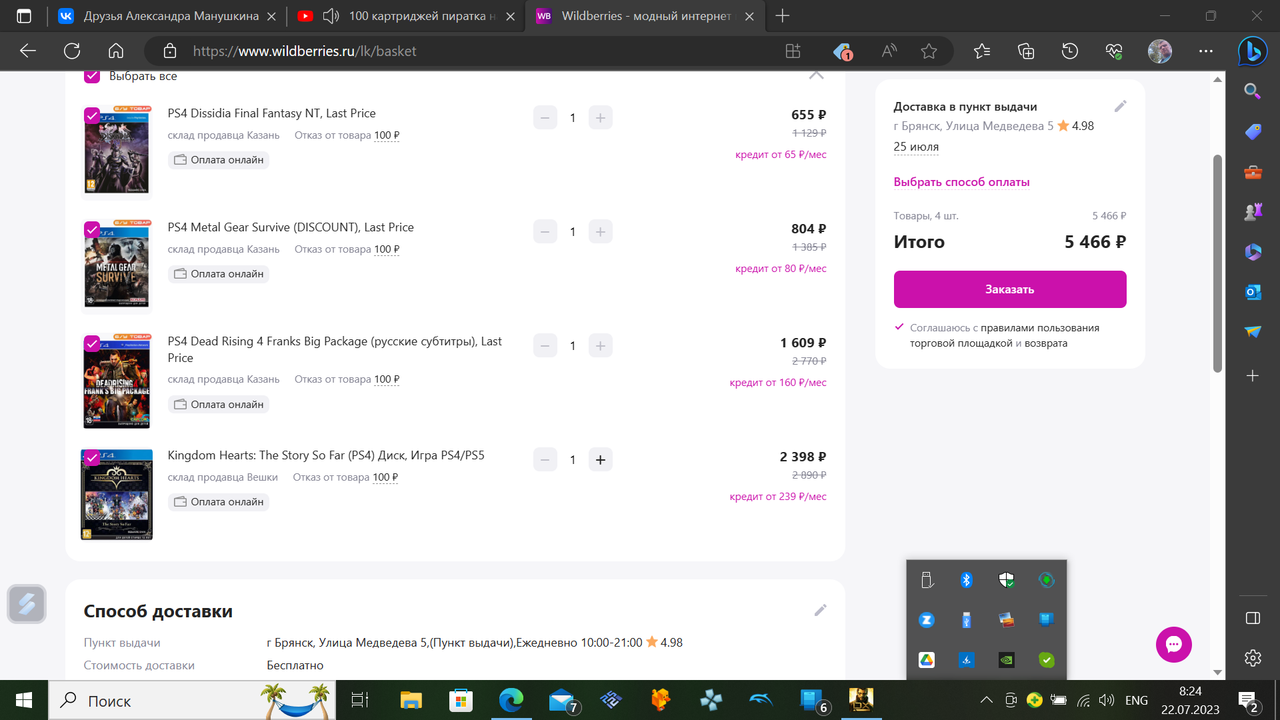This screenshot has width=1280, height=720.
Task: Click Выбрать способ оплаты link
Action: coord(961,182)
